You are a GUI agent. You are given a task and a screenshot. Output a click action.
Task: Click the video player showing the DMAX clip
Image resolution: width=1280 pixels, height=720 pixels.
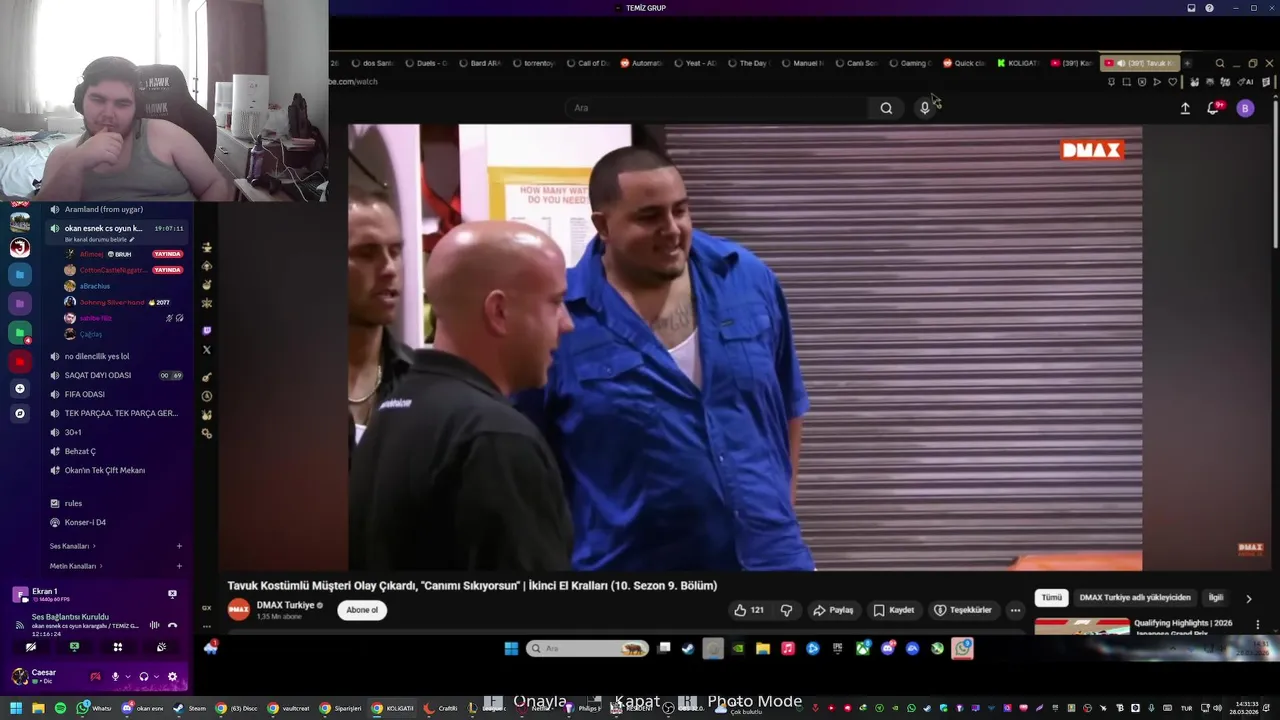click(x=745, y=347)
